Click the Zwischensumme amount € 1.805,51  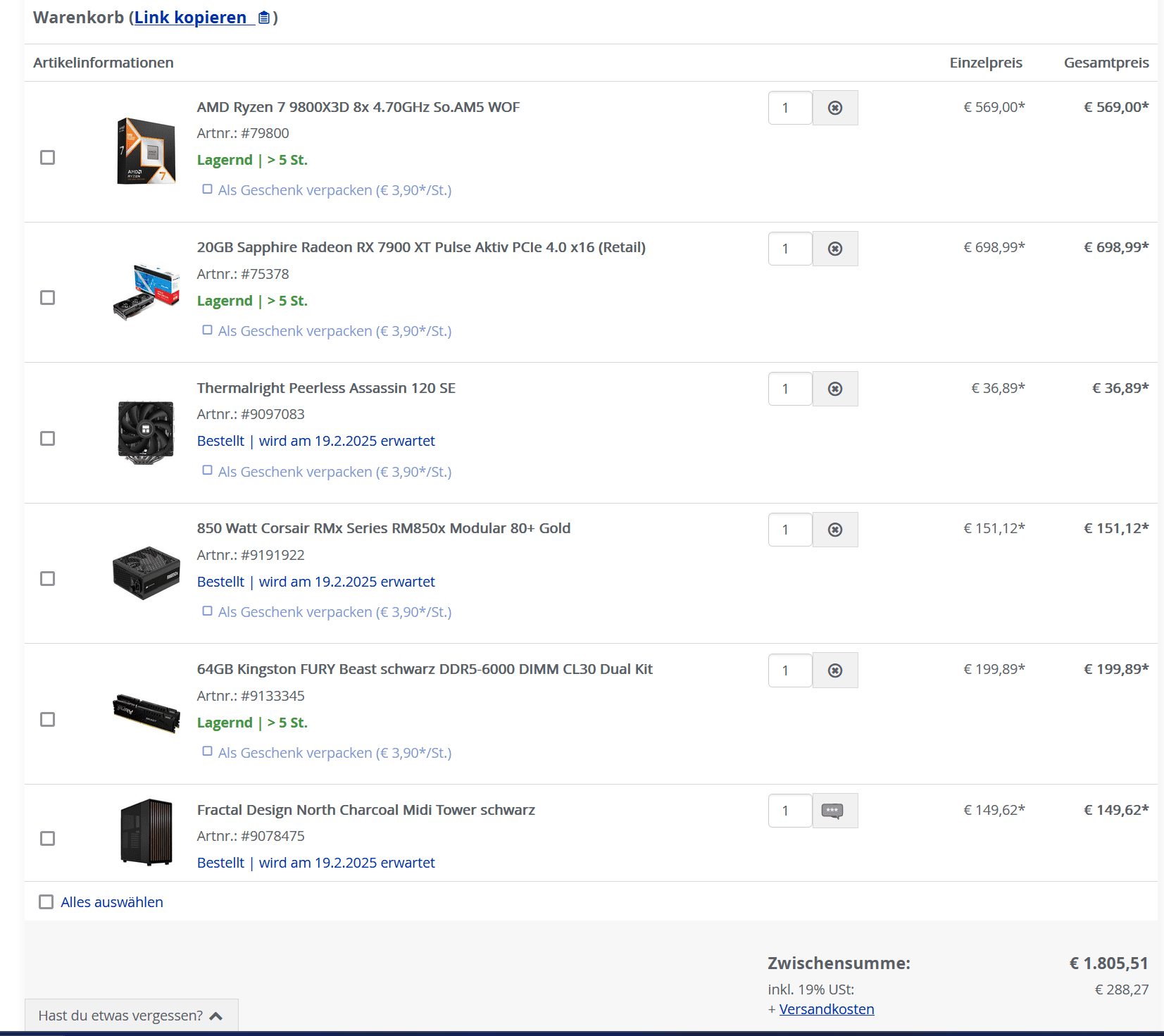(x=1109, y=963)
